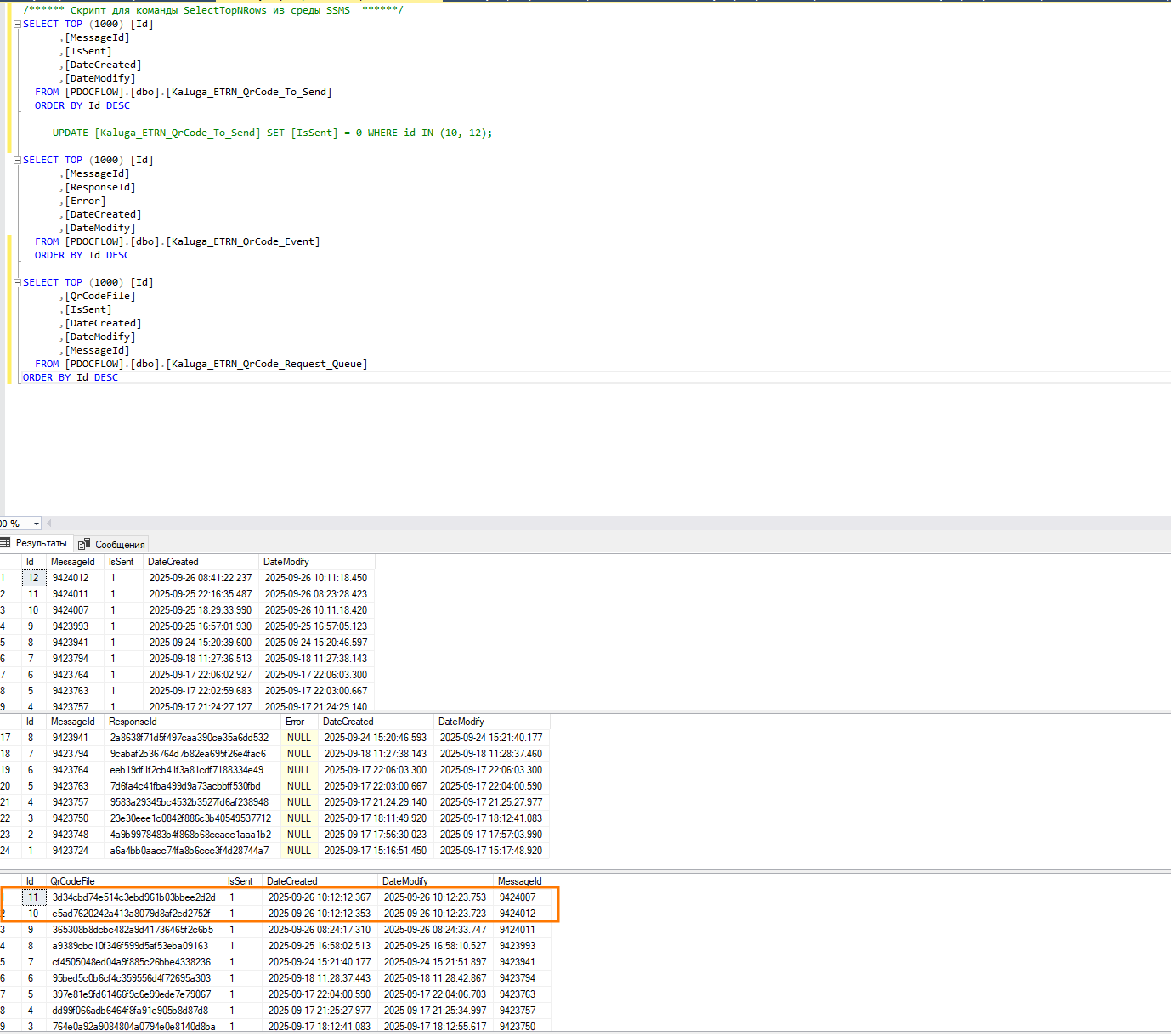
Task: Click MessageId header next to ResponseId column
Action: click(x=75, y=722)
